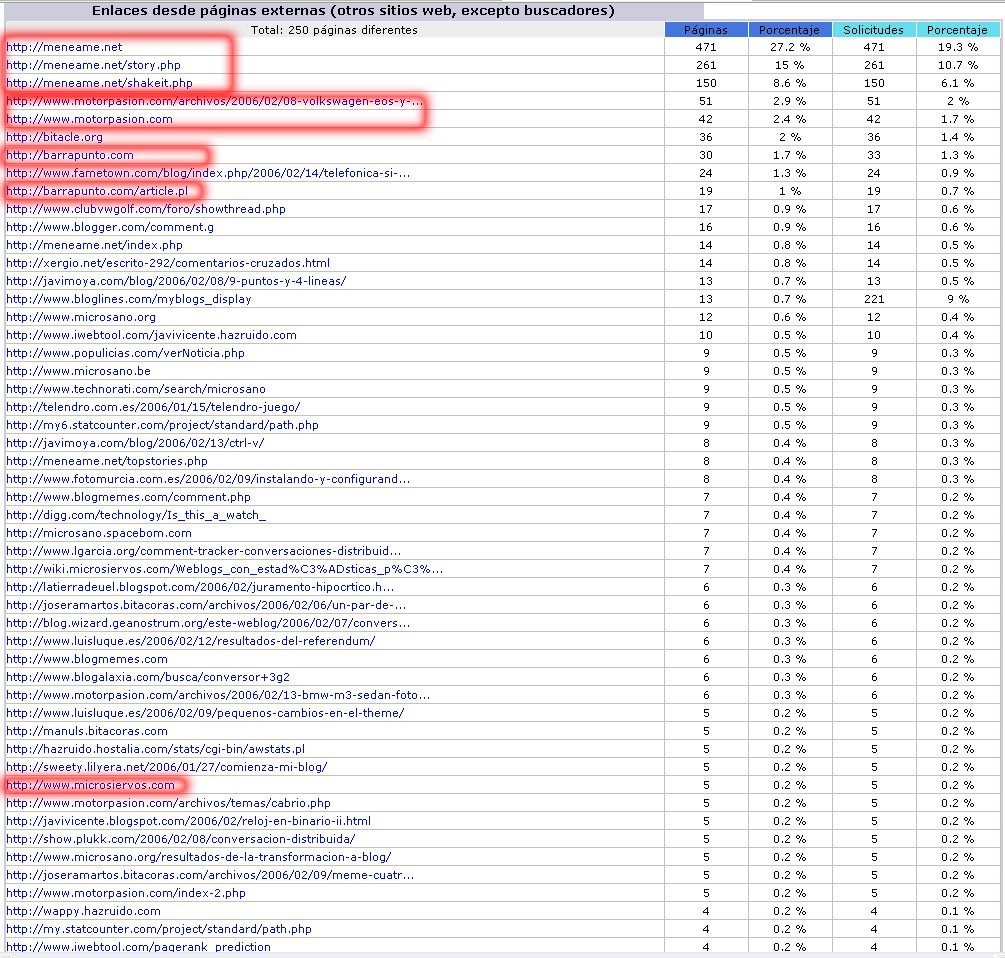Screen dimensions: 1005x958
Task: Open the microsano.spacebom.com link
Action: 99,531
